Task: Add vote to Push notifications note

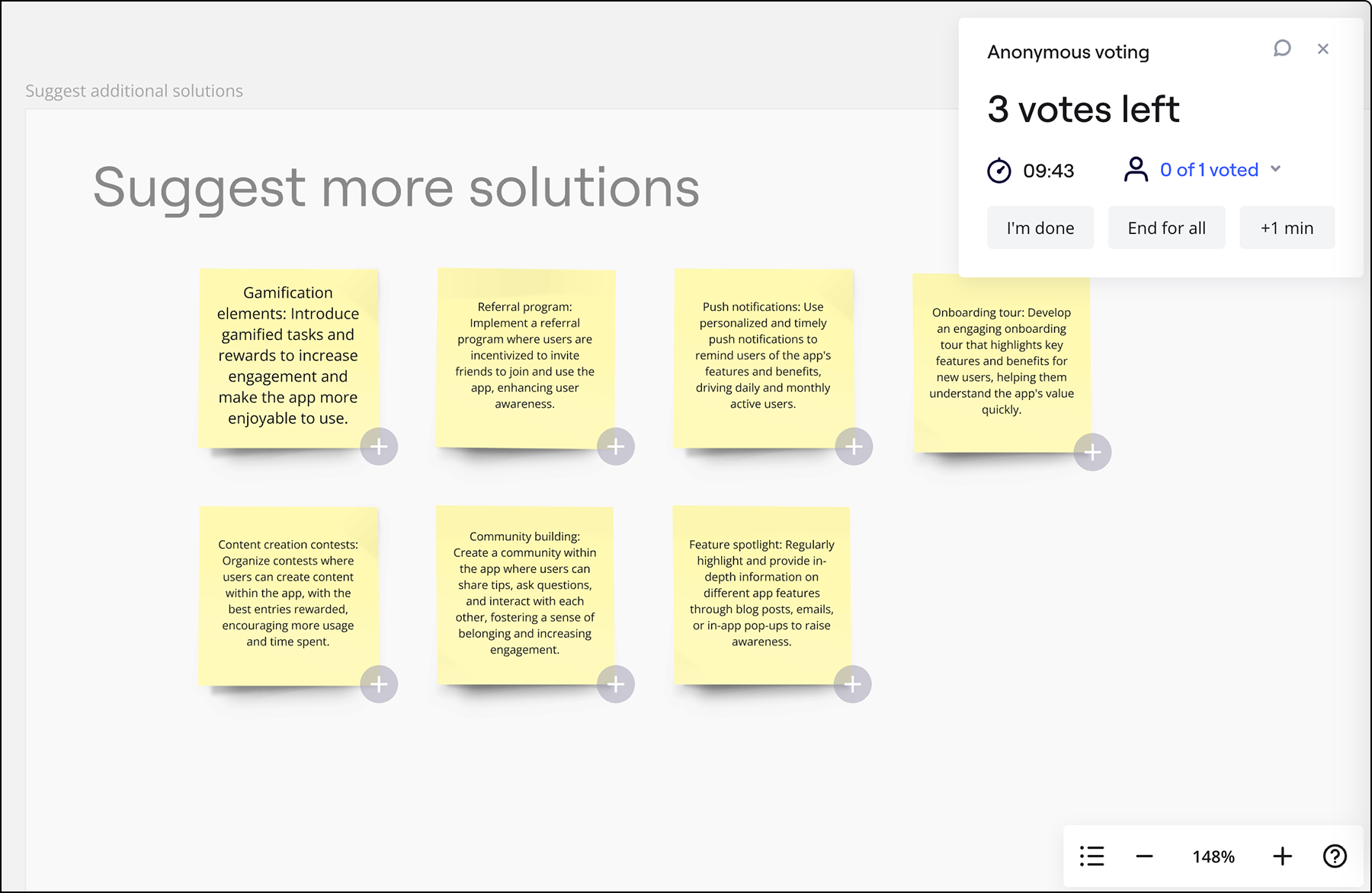Action: 854,446
